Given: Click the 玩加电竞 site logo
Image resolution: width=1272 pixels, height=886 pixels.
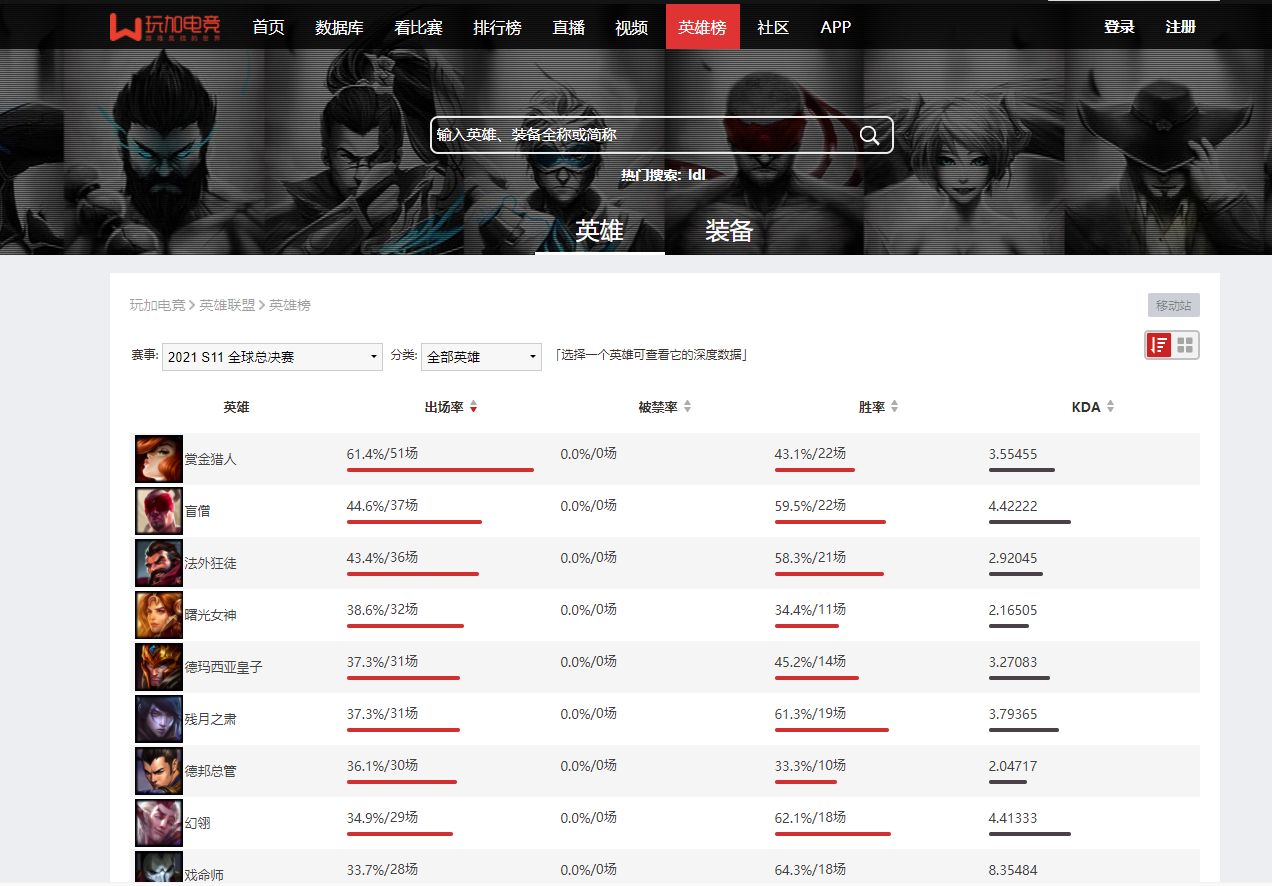Looking at the screenshot, I should [x=164, y=26].
